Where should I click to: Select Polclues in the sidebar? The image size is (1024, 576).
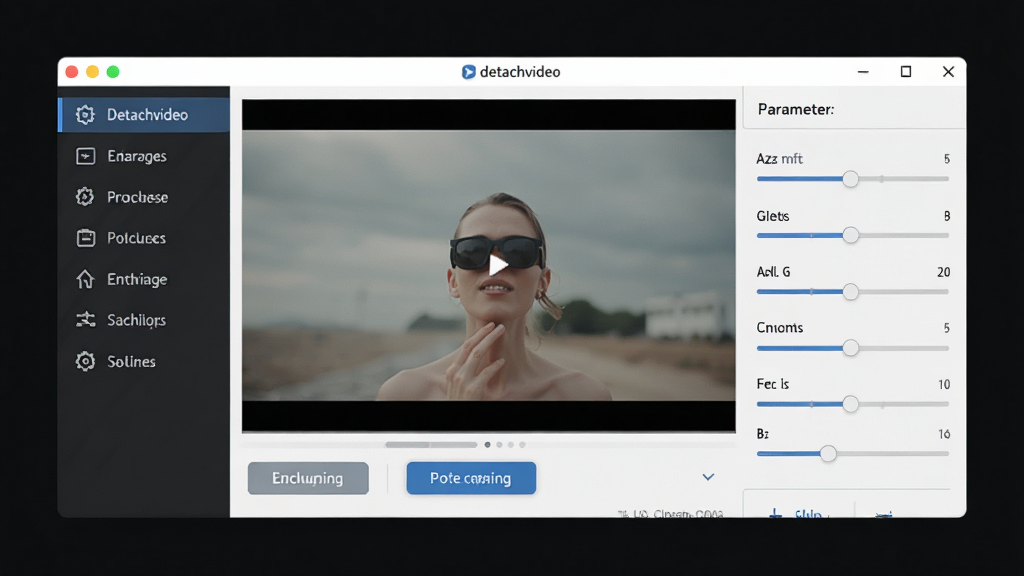[144, 238]
